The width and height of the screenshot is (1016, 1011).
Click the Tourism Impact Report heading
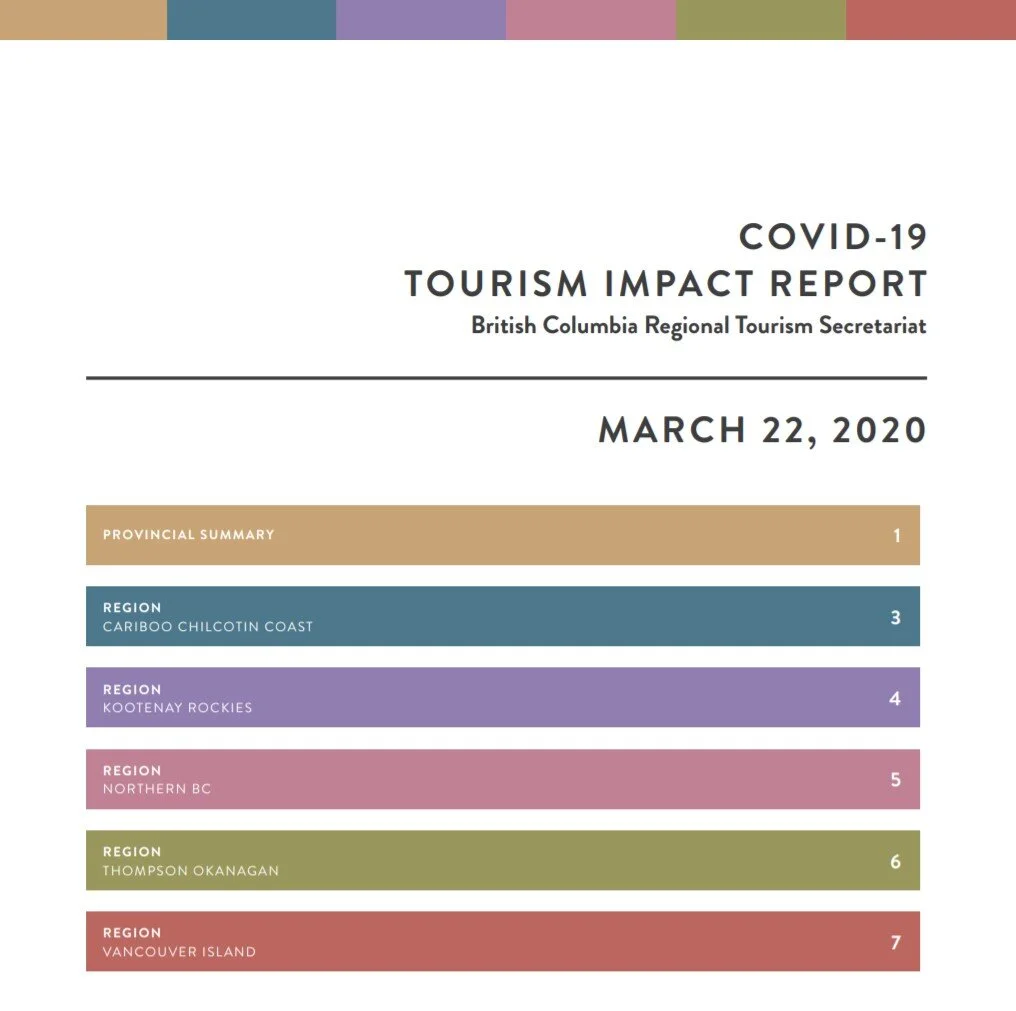coord(665,284)
